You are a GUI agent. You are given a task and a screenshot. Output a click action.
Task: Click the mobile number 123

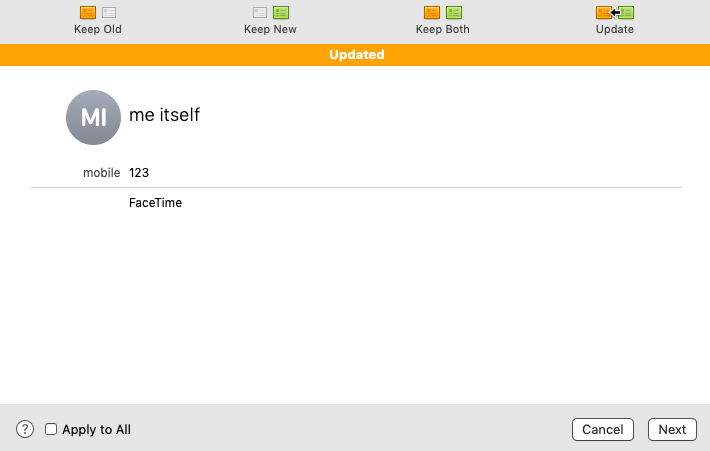(139, 173)
